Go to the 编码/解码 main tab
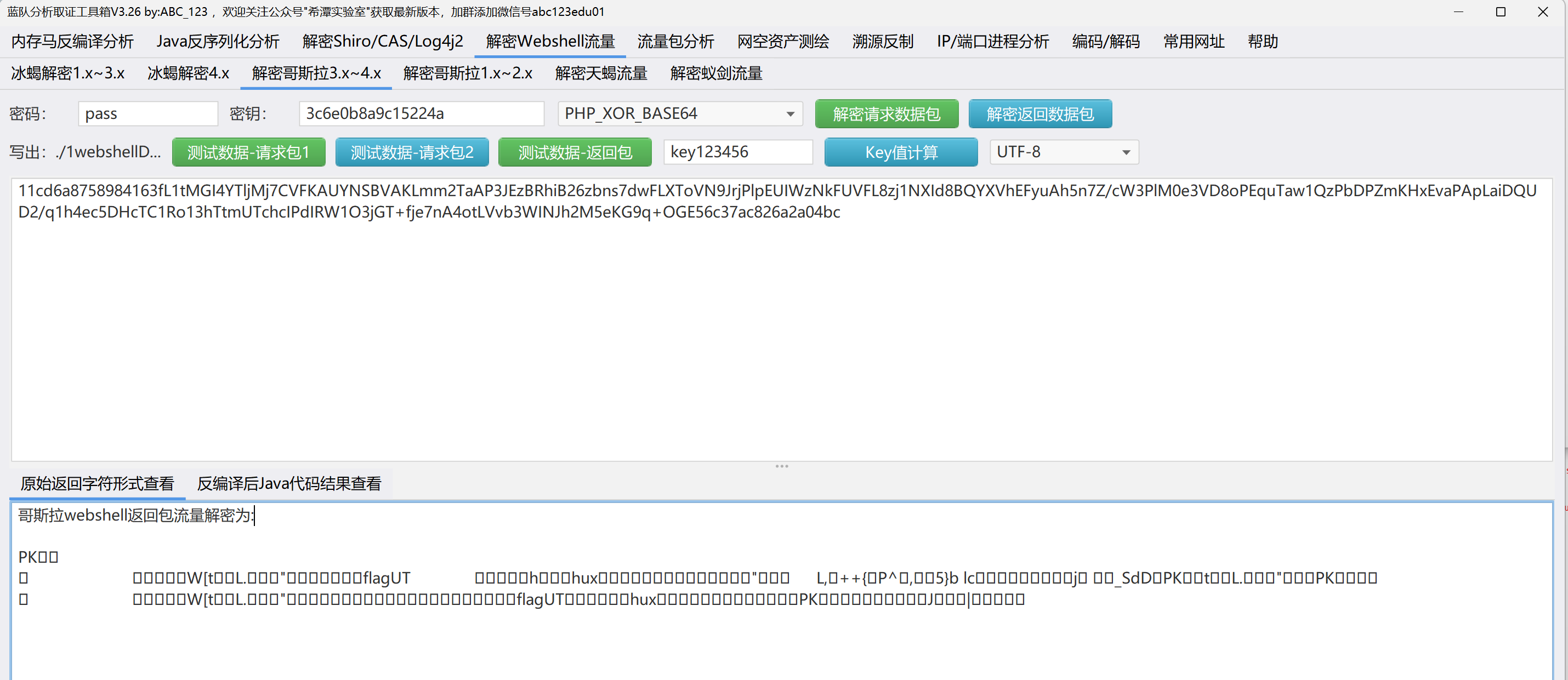 (x=1105, y=41)
